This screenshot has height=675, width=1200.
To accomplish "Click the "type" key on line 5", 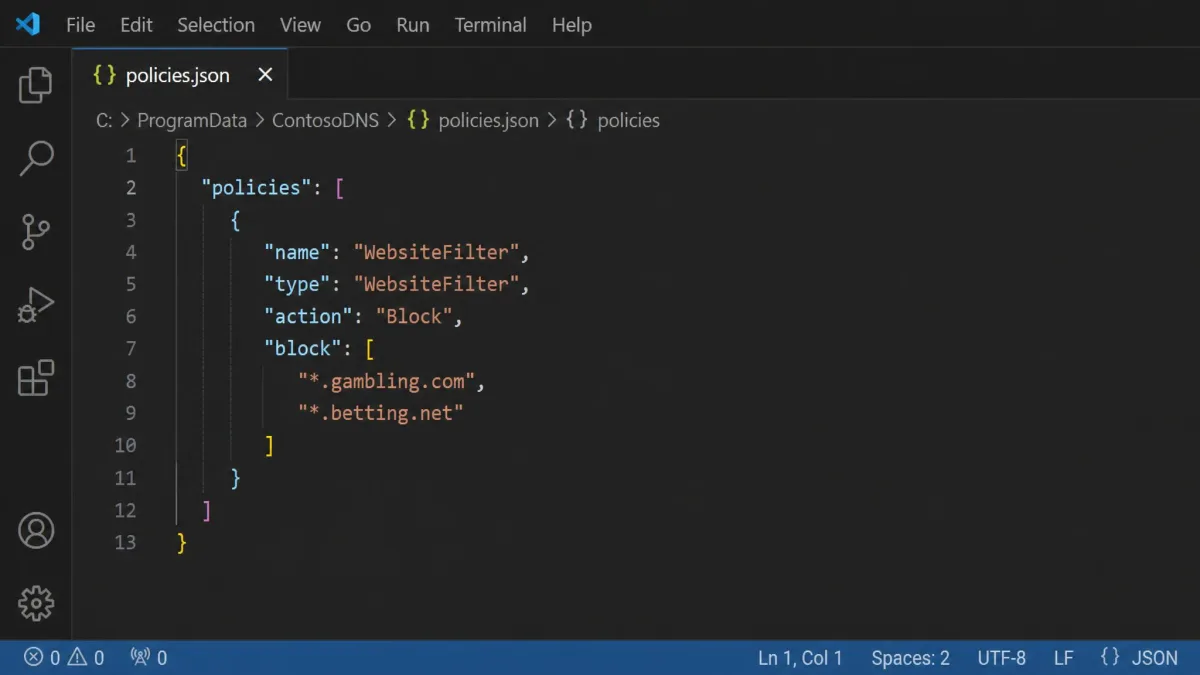I will click(x=297, y=284).
